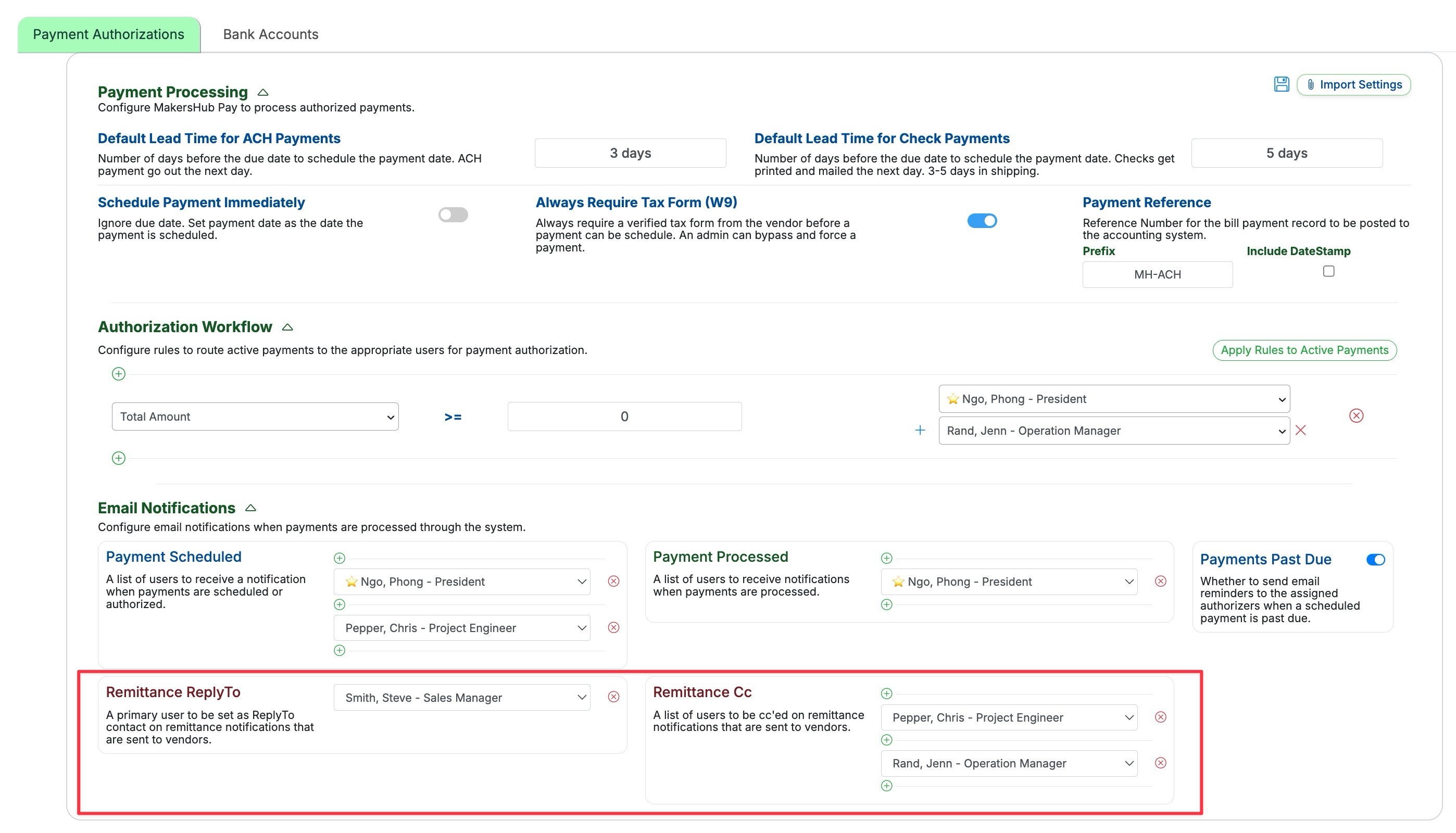
Task: Add user at top of Remittance Cc list
Action: click(886, 694)
